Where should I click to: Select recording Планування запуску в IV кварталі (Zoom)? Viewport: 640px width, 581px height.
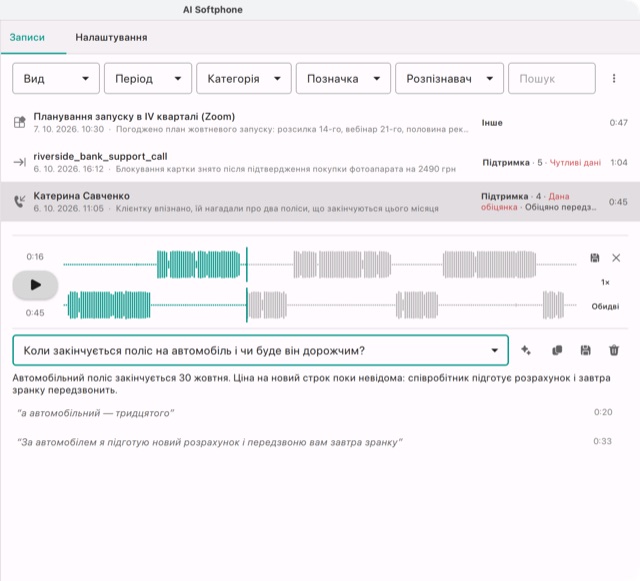point(320,122)
